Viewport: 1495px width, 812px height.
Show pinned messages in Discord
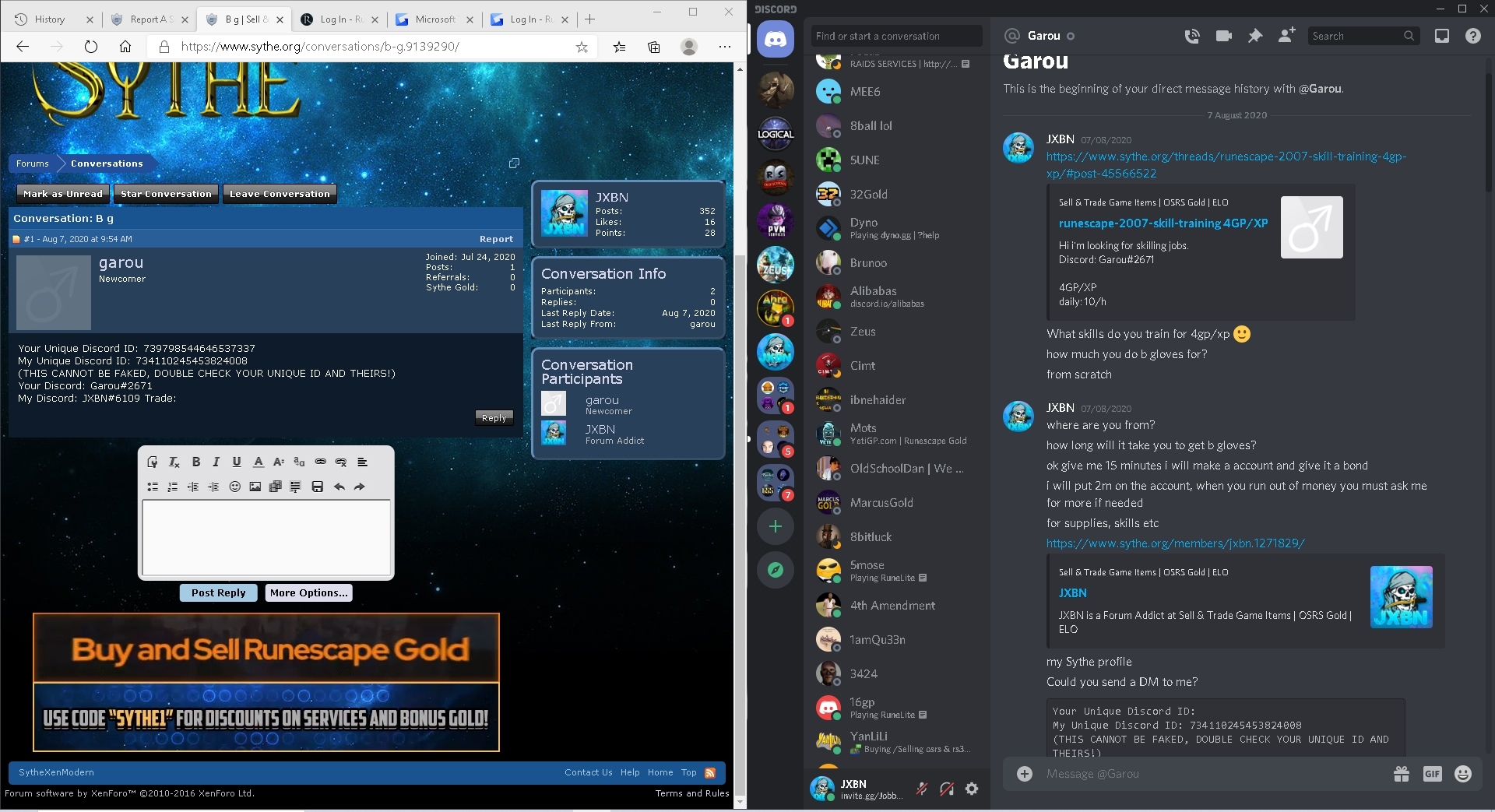[1255, 36]
